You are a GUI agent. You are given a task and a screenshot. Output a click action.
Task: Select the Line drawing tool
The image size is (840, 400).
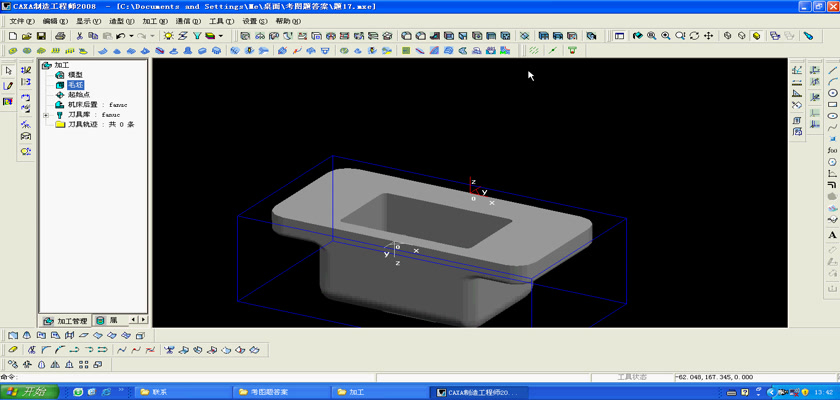pos(832,70)
